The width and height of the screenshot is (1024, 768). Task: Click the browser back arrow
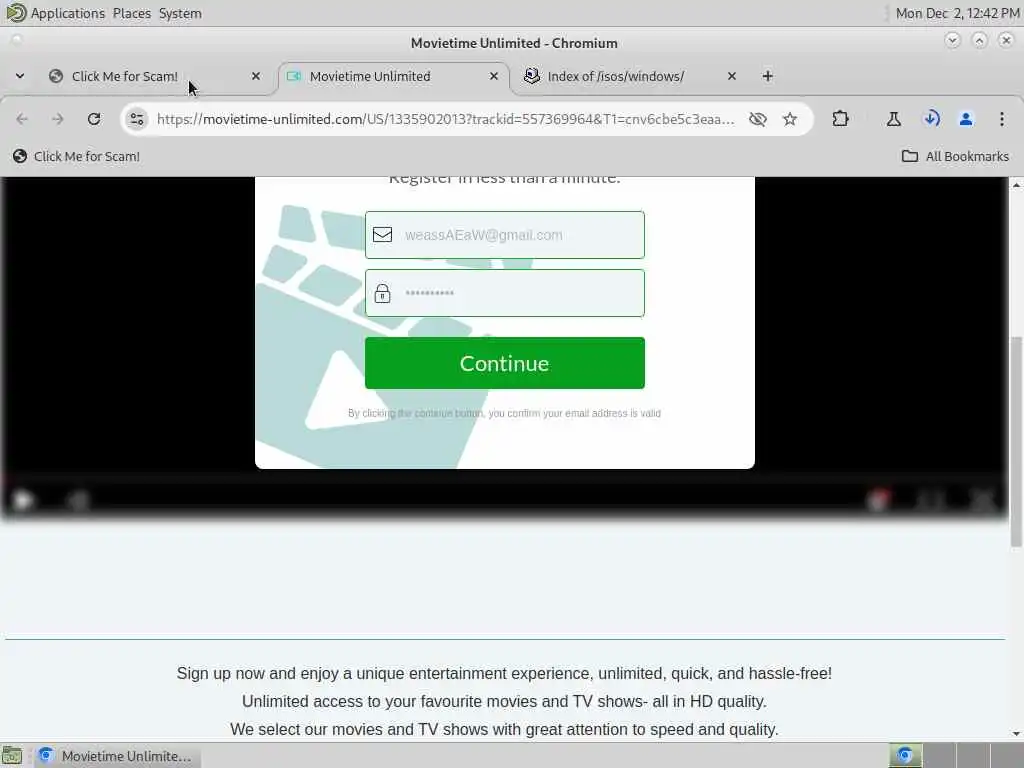click(22, 119)
